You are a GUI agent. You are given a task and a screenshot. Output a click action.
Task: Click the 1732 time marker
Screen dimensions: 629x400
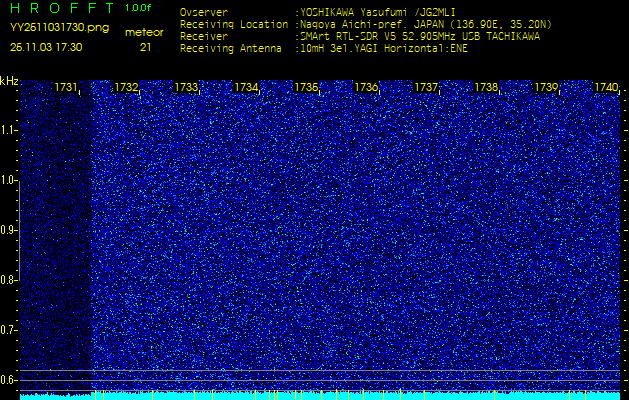coord(126,87)
